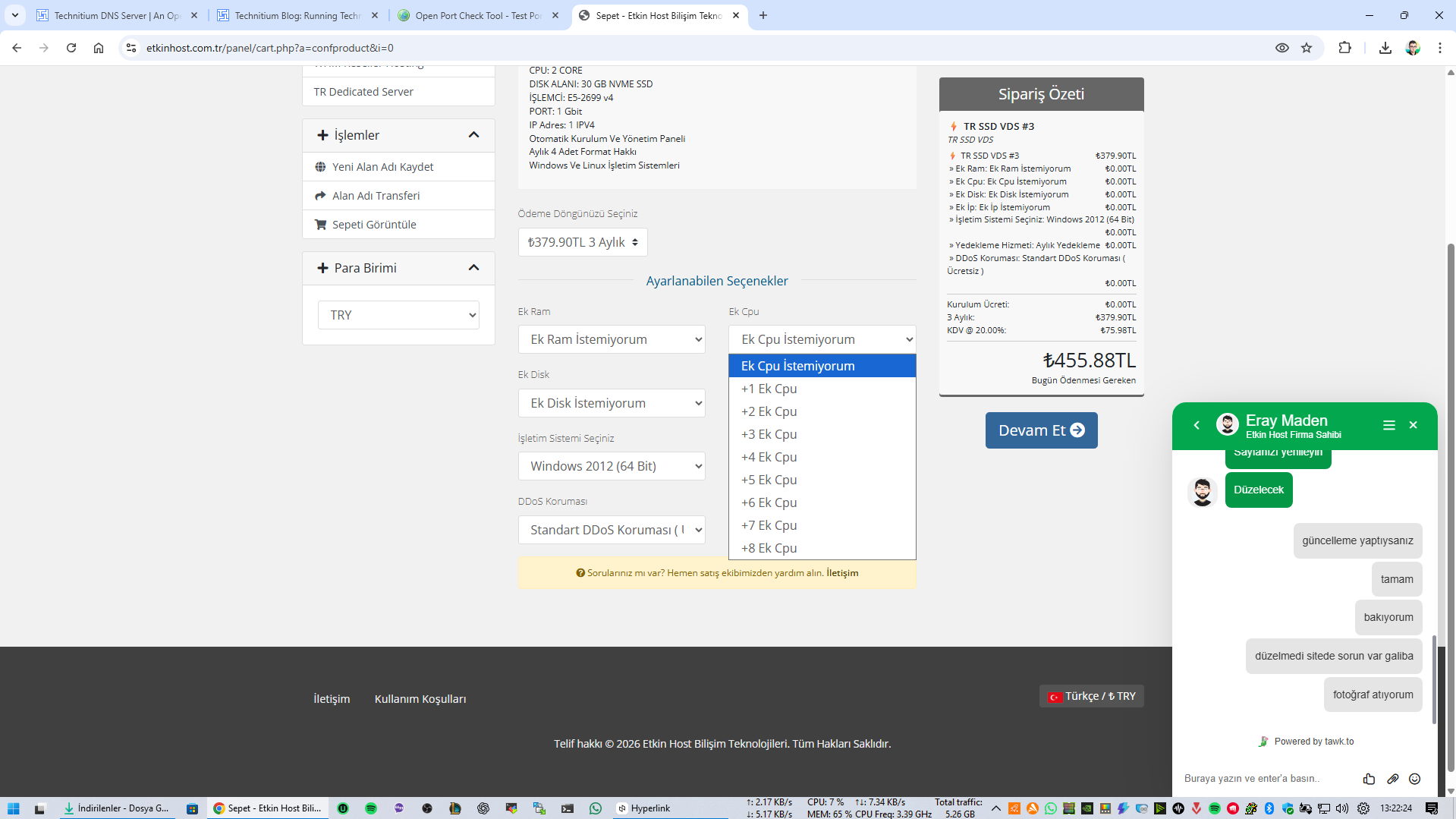Reload the page in Chrome

tap(71, 48)
